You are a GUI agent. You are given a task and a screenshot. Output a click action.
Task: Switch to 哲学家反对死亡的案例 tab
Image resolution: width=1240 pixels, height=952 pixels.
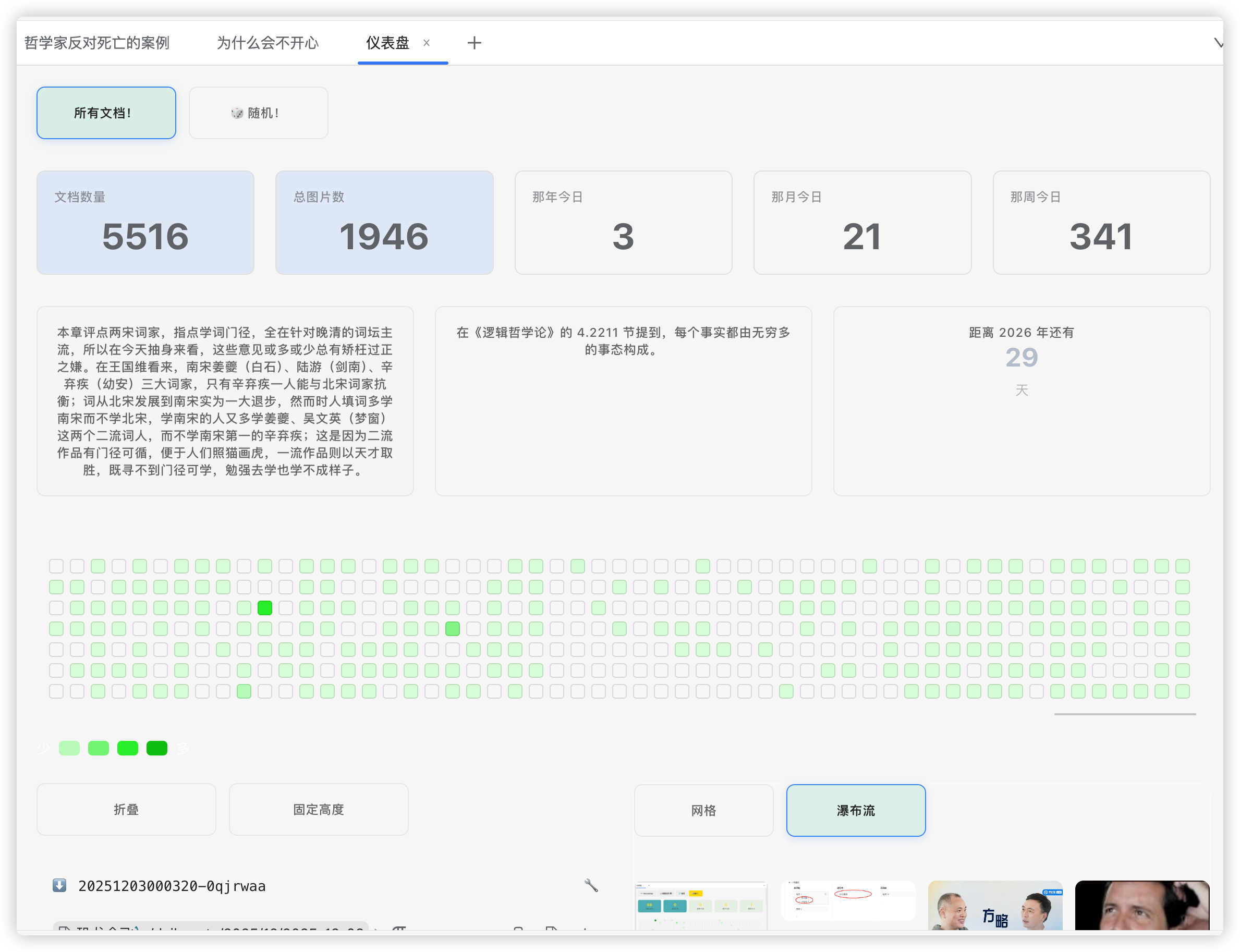(x=97, y=43)
